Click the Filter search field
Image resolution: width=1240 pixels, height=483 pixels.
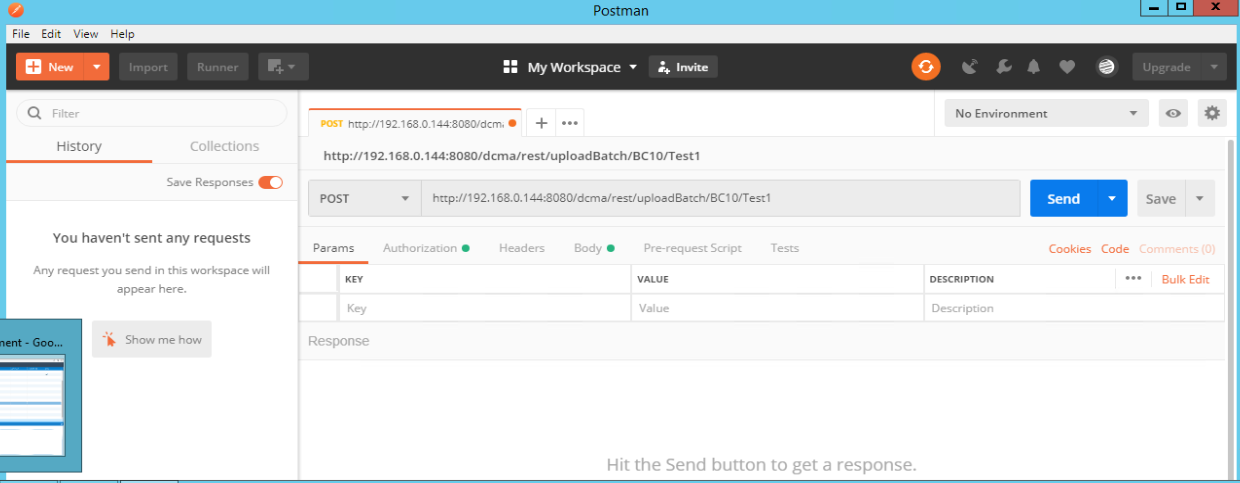click(152, 113)
